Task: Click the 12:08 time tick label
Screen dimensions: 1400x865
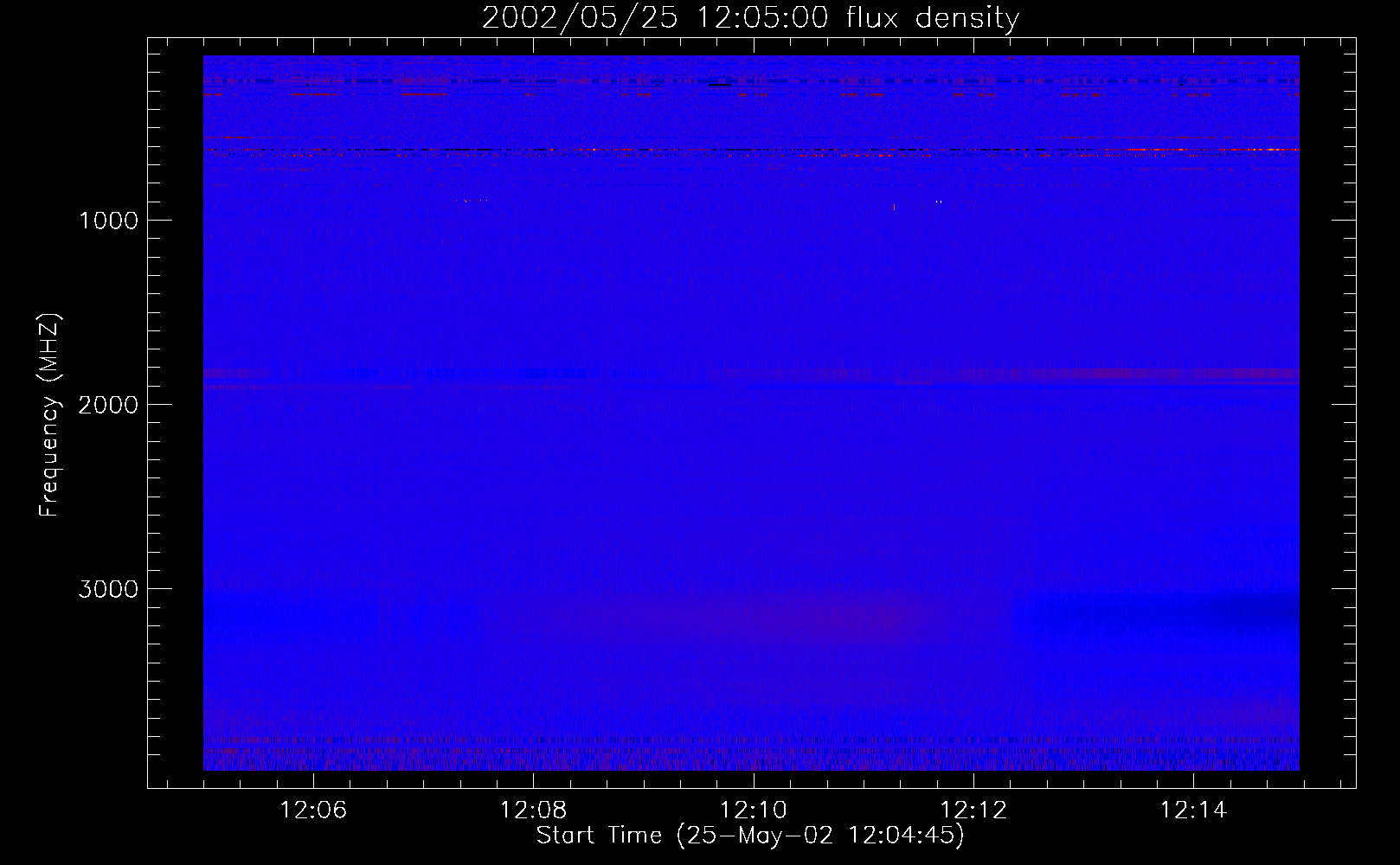Action: [x=533, y=811]
